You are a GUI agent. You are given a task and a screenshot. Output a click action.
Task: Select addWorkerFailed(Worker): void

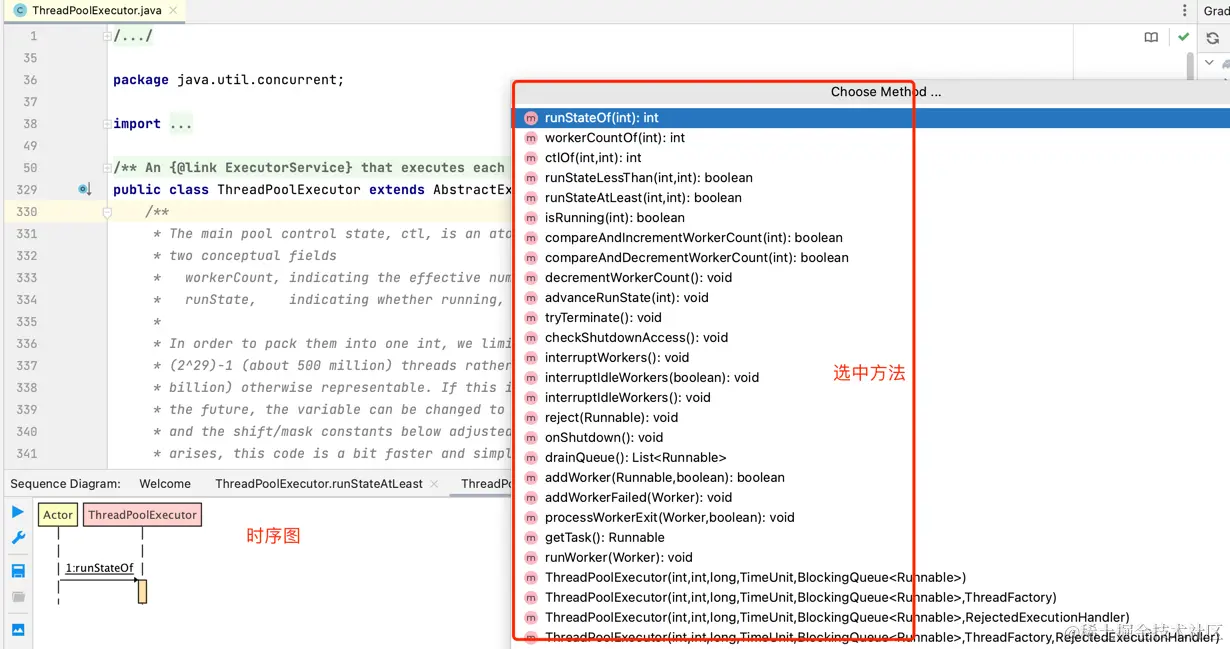click(x=872, y=498)
